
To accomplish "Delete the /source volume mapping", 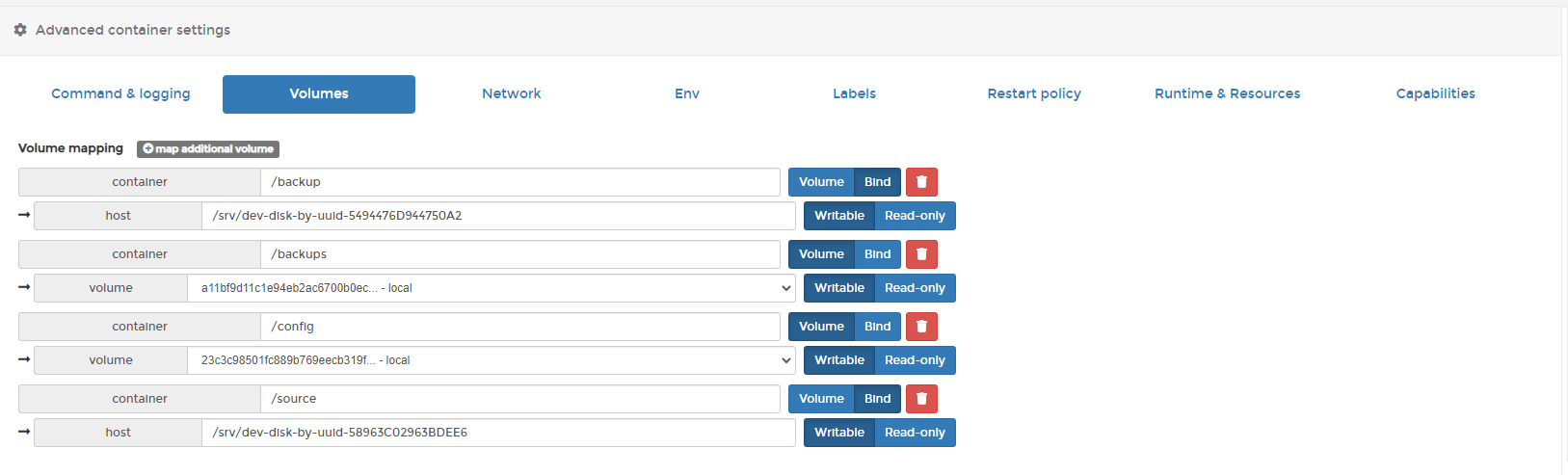I will (921, 399).
